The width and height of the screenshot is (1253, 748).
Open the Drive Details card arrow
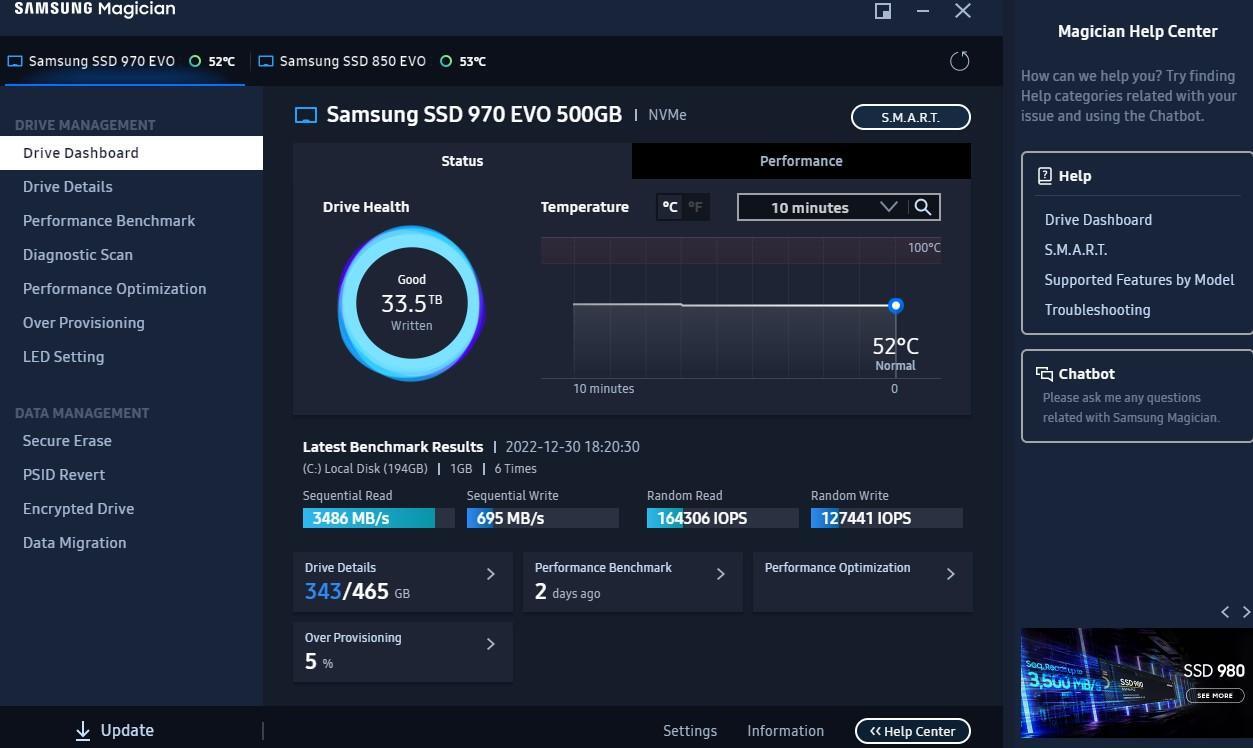490,574
